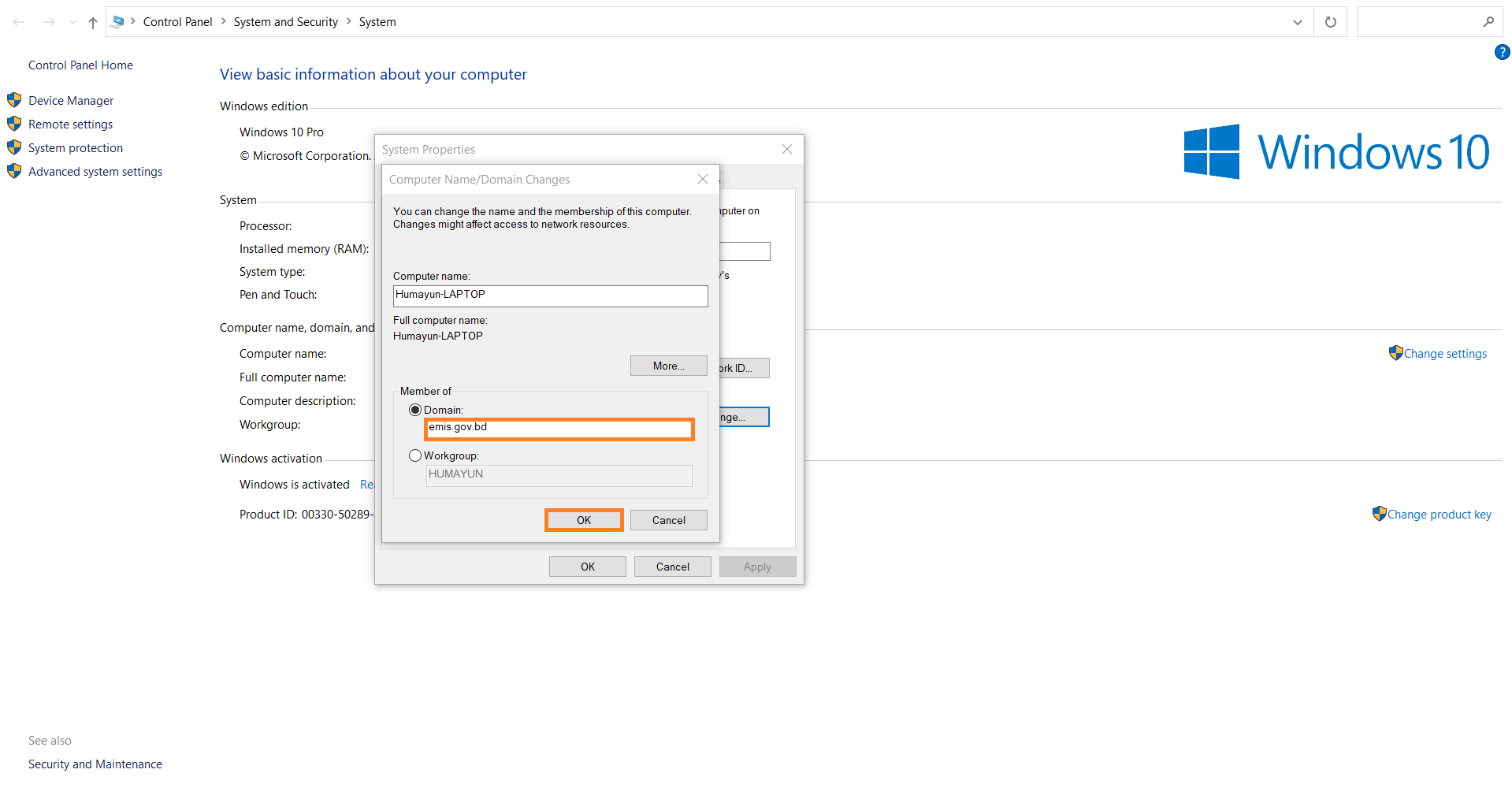Click the More... button

(x=669, y=366)
